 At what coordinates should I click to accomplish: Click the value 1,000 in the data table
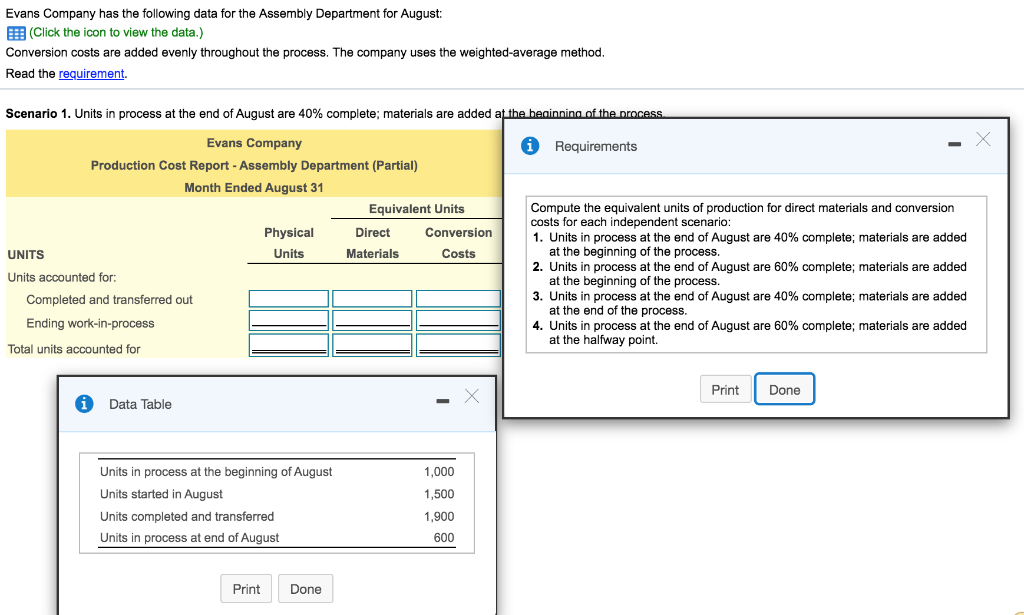(439, 471)
